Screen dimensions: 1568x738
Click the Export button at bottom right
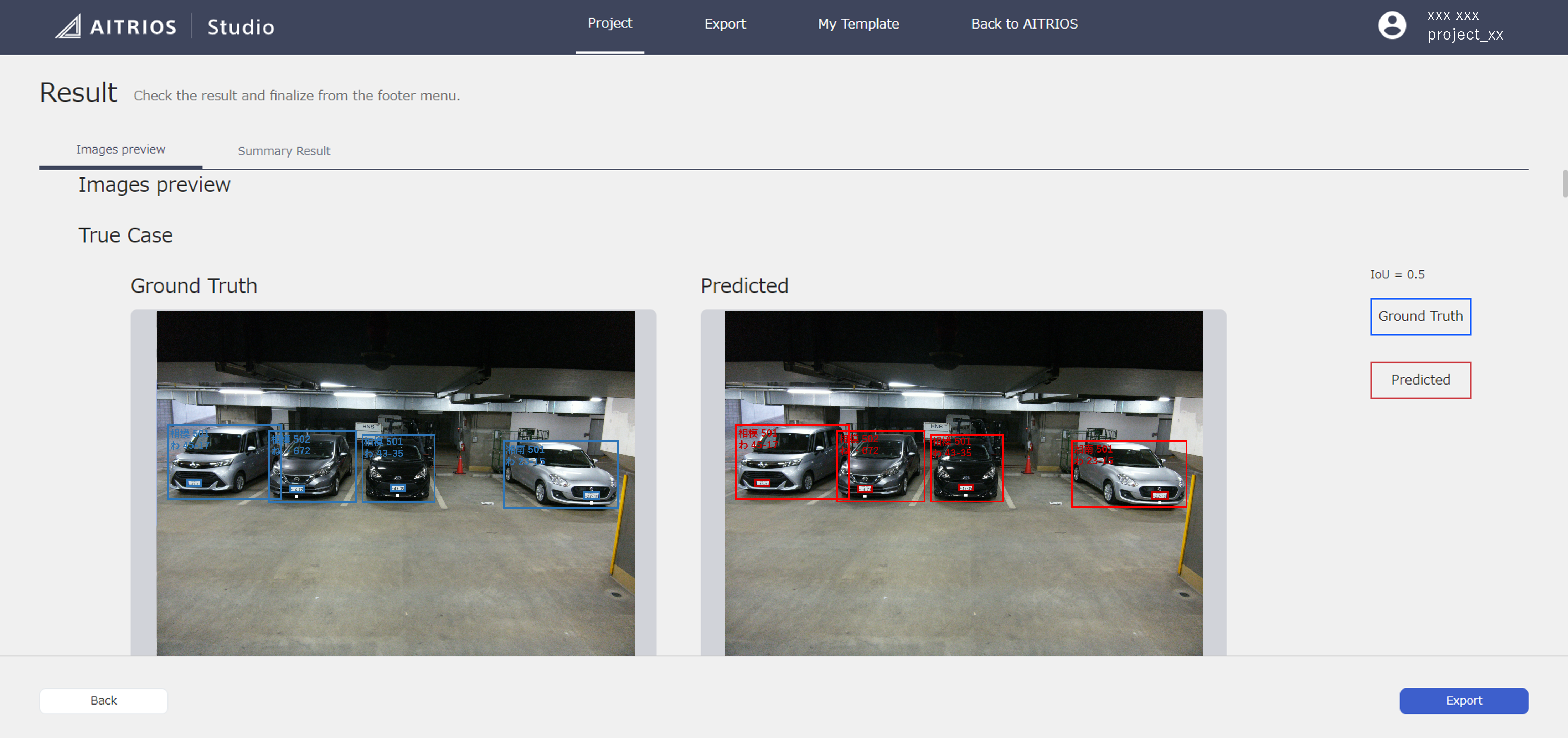(1464, 700)
